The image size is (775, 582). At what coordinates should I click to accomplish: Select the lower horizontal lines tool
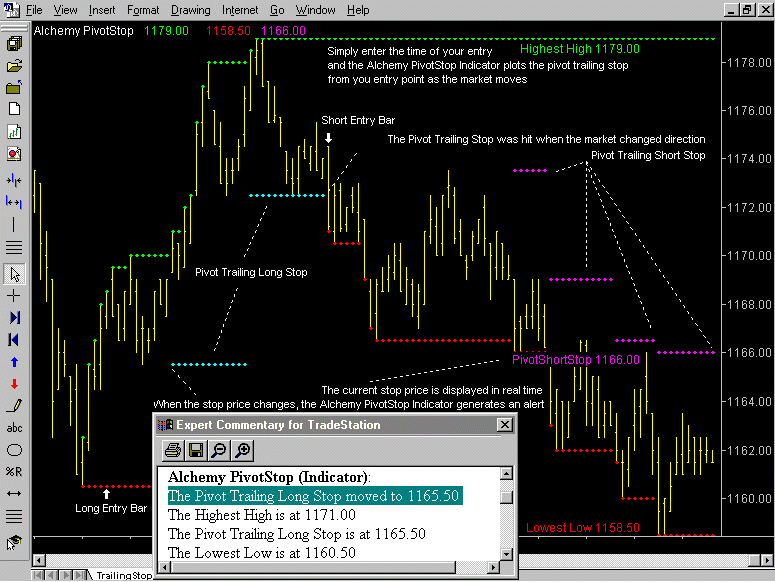[x=14, y=516]
